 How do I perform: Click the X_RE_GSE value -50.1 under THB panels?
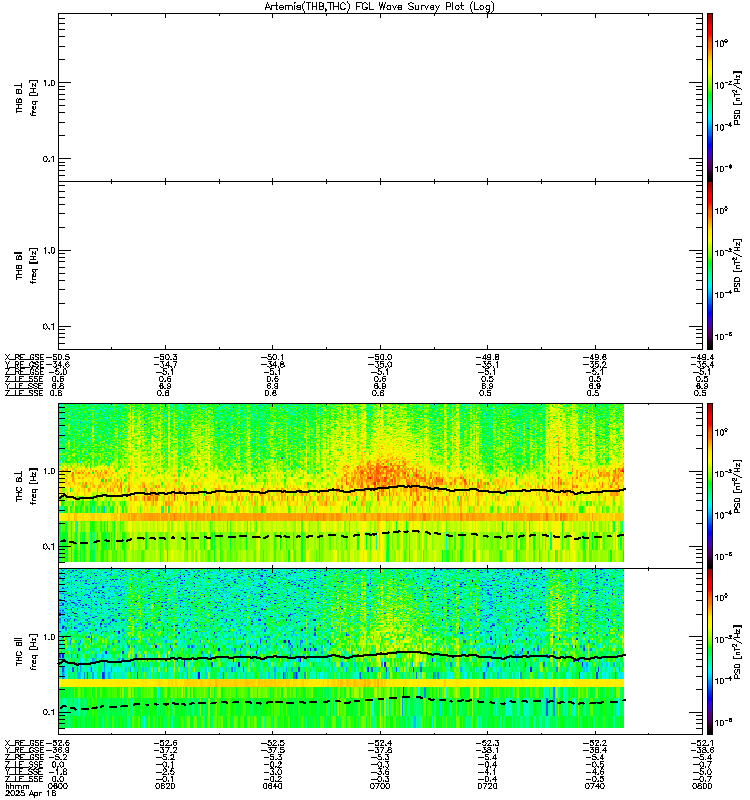coord(273,358)
